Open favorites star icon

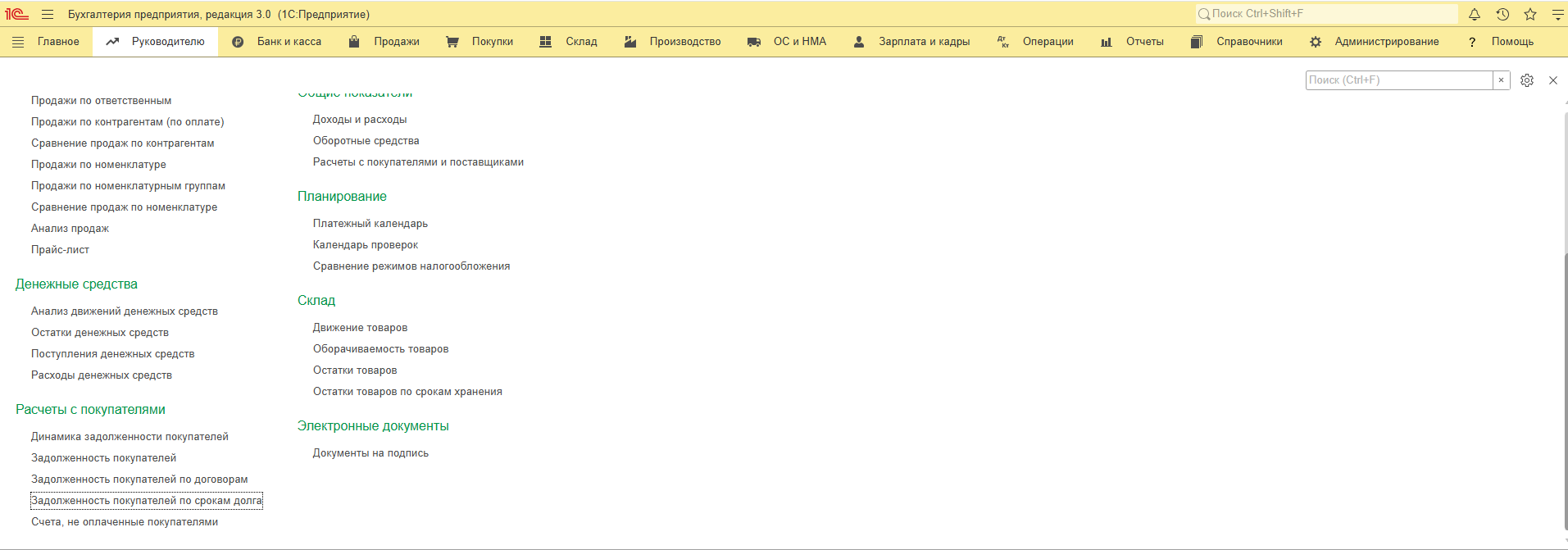click(1530, 14)
